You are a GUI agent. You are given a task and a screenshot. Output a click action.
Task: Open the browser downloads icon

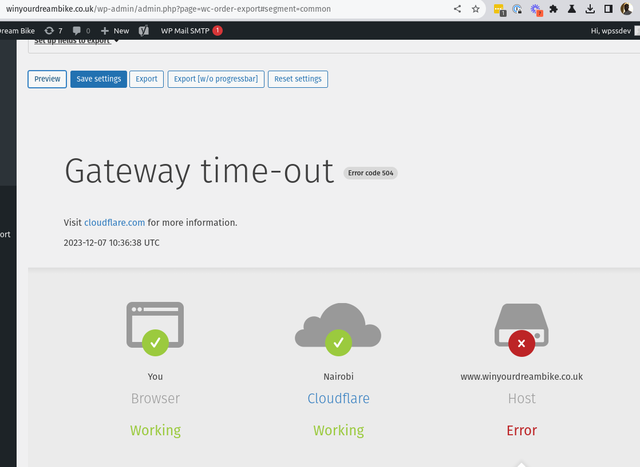pyautogui.click(x=590, y=9)
